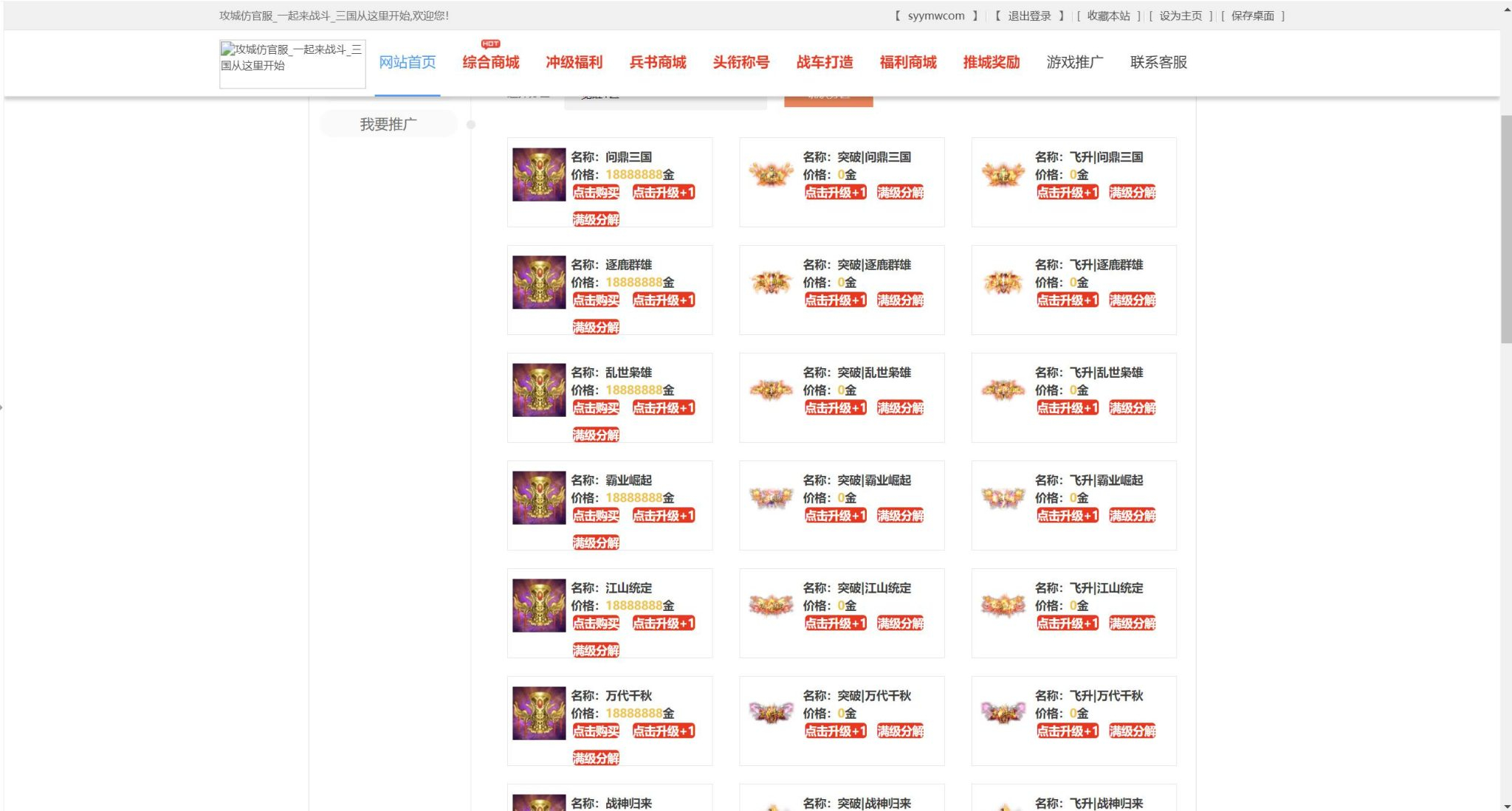Viewport: 1512px width, 811px height.
Task: Click the 万代千秋 trophy item icon
Action: [x=539, y=714]
